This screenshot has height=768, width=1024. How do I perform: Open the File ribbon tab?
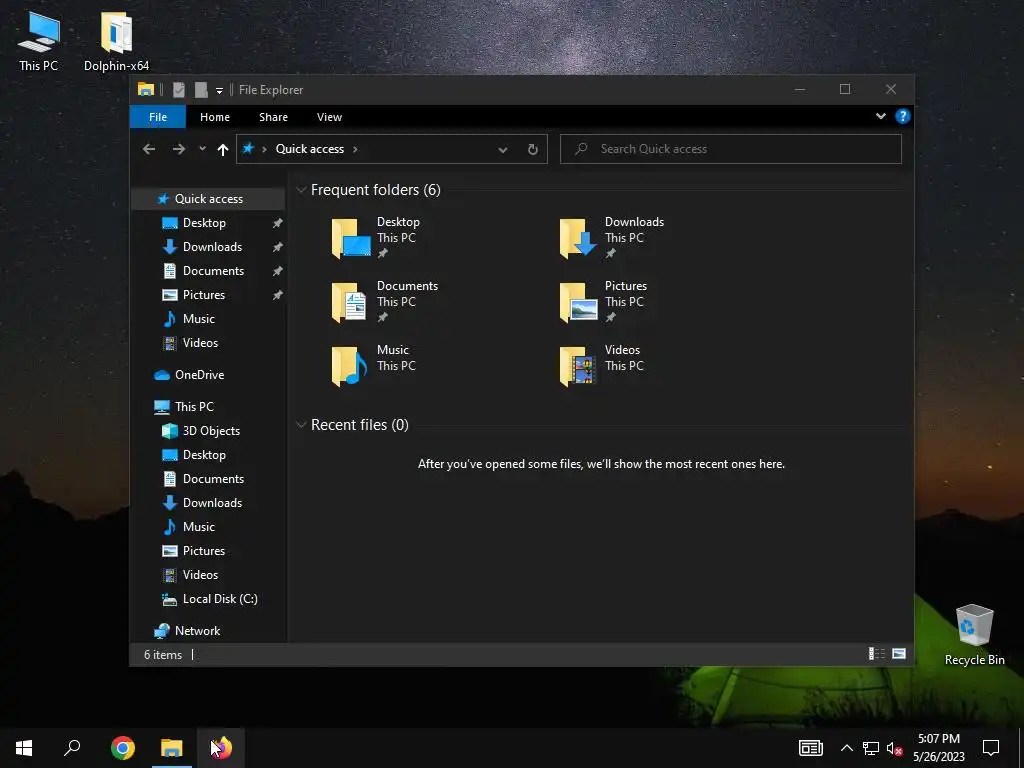click(x=157, y=117)
